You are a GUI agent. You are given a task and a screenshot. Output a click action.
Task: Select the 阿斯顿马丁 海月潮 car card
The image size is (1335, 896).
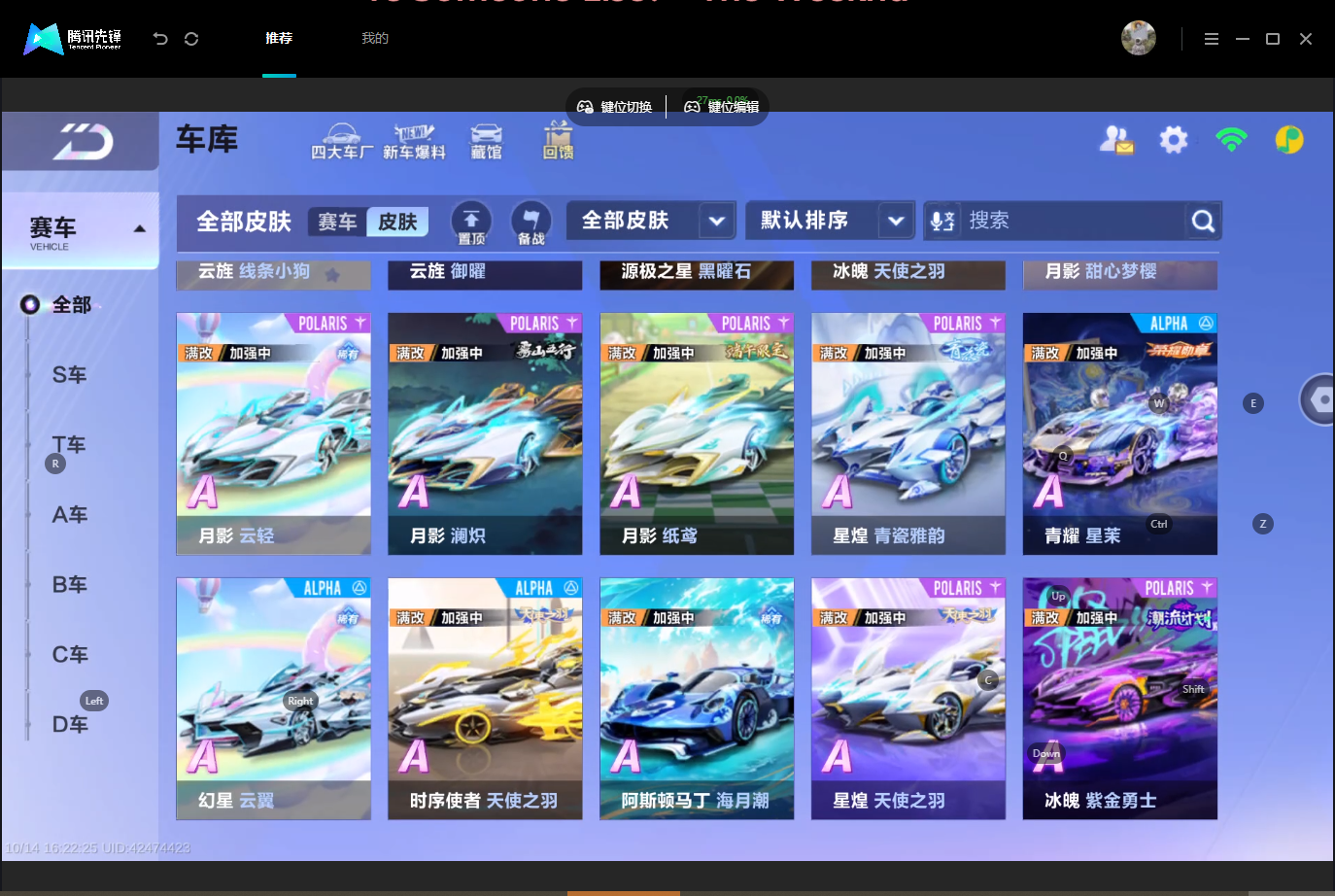coord(697,699)
